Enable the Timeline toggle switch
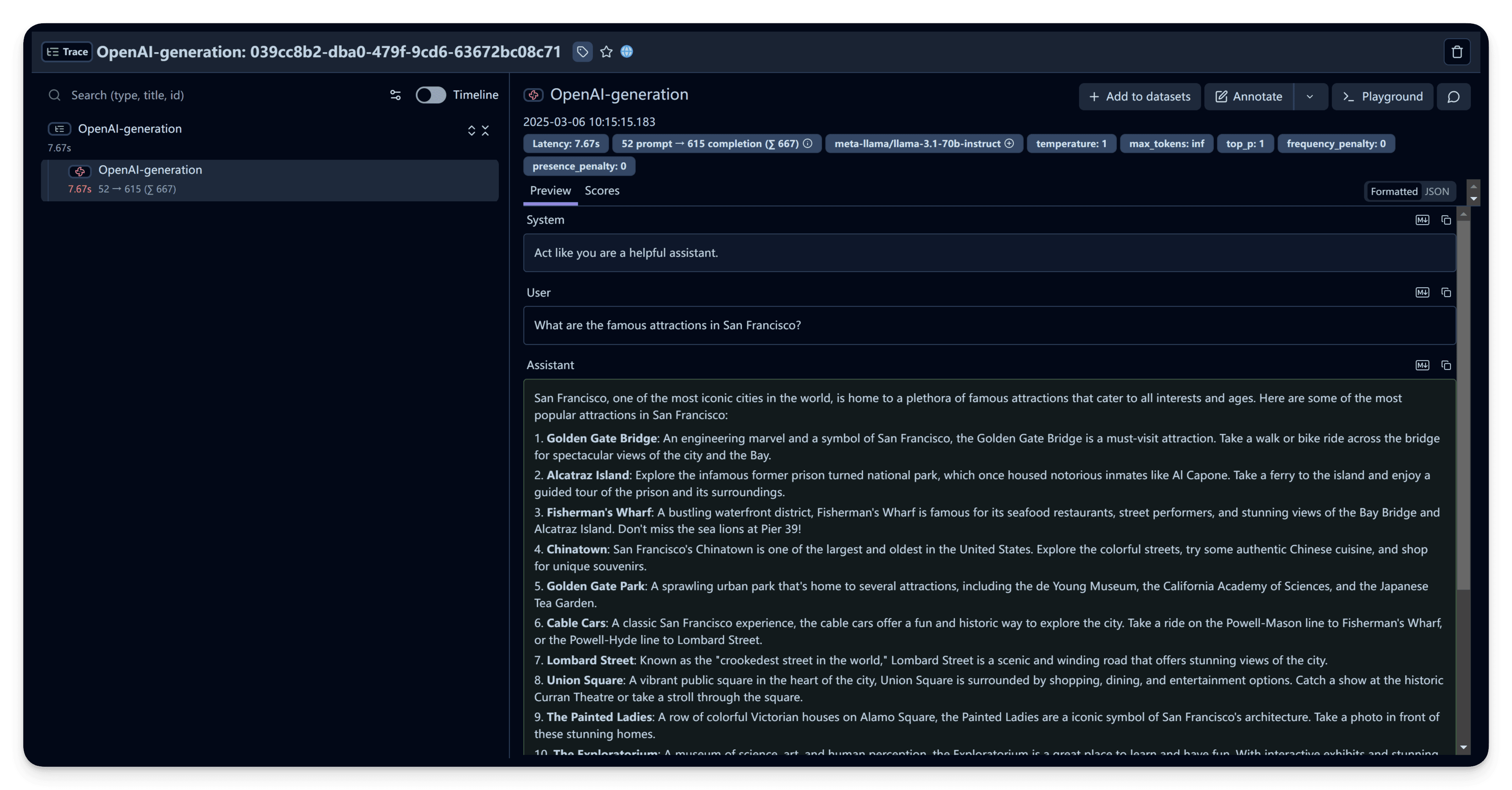This screenshot has width=1512, height=790. [431, 95]
